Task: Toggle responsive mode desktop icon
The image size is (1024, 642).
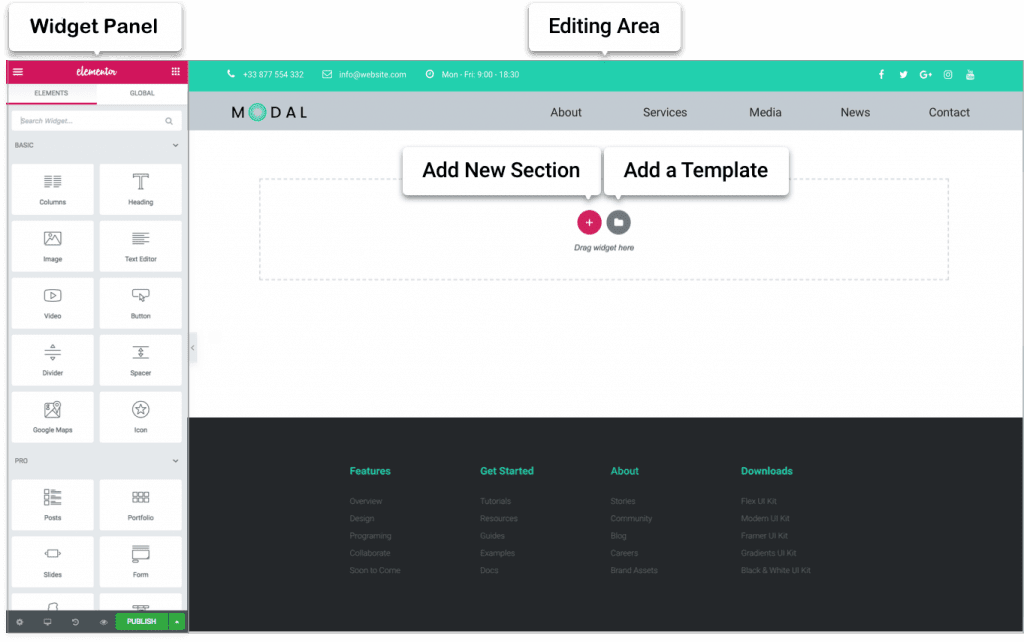Action: [47, 622]
